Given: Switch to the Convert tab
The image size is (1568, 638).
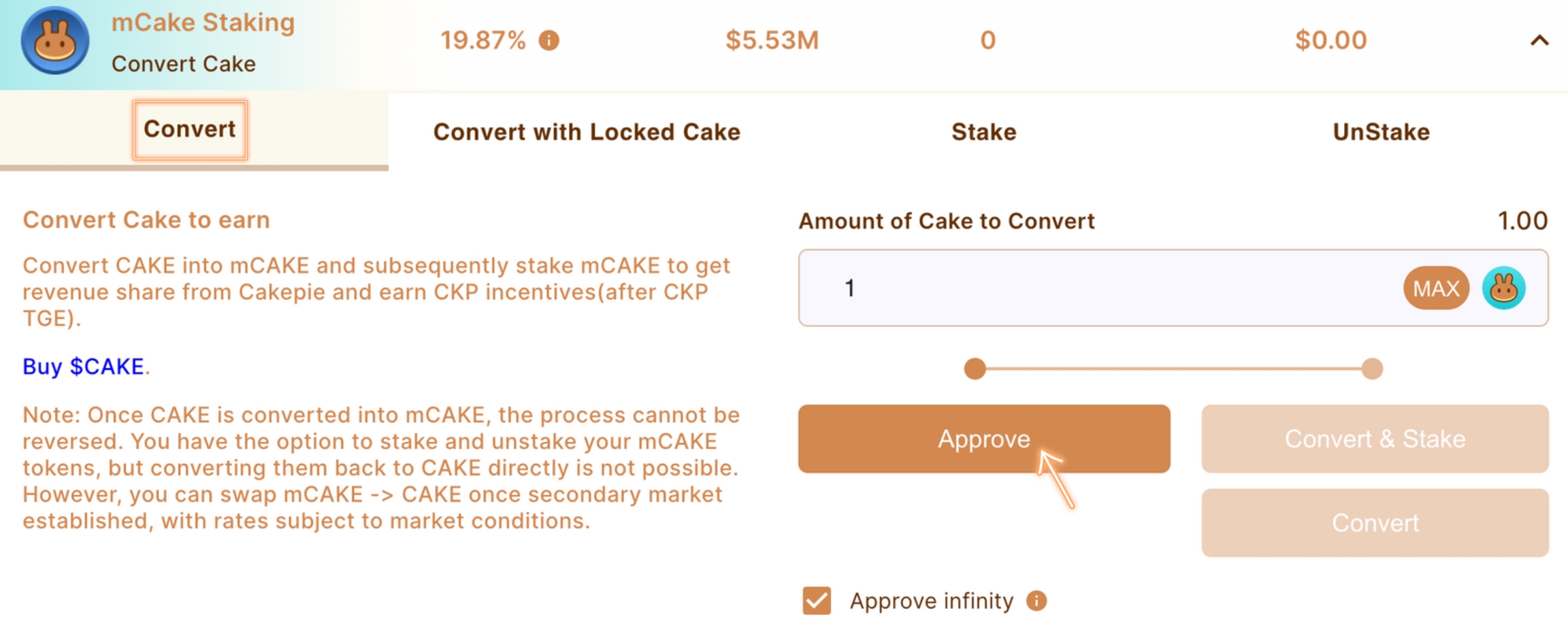Looking at the screenshot, I should point(190,130).
